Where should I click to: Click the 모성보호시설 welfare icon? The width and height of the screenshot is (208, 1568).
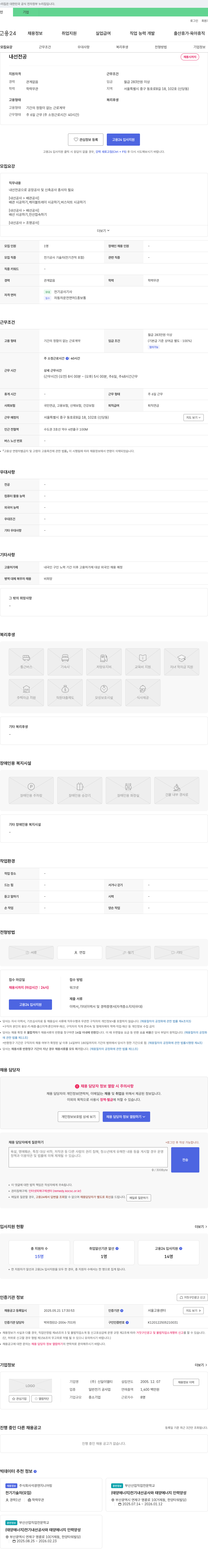pyautogui.click(x=104, y=693)
